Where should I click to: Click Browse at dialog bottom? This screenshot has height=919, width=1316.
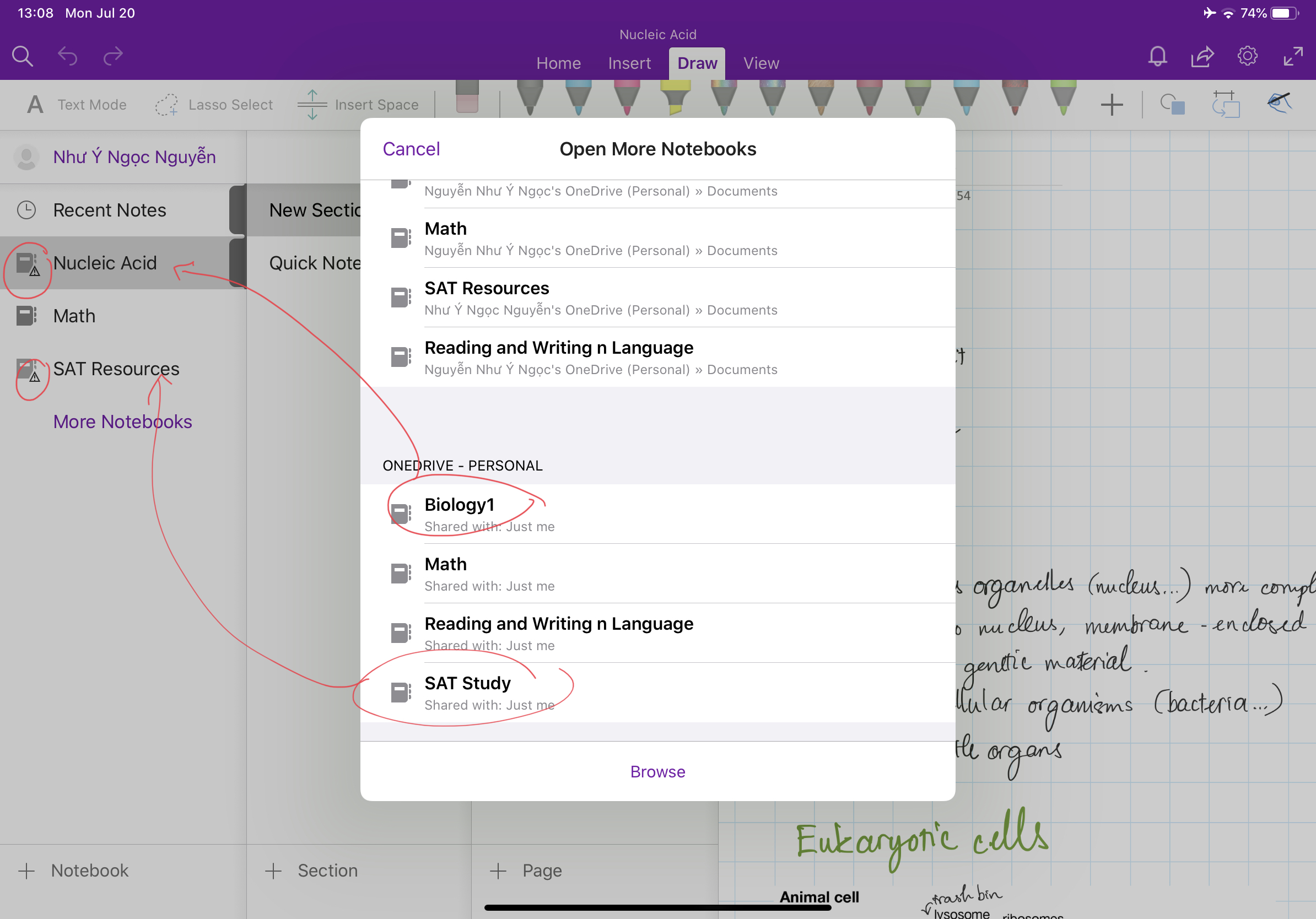tap(657, 772)
